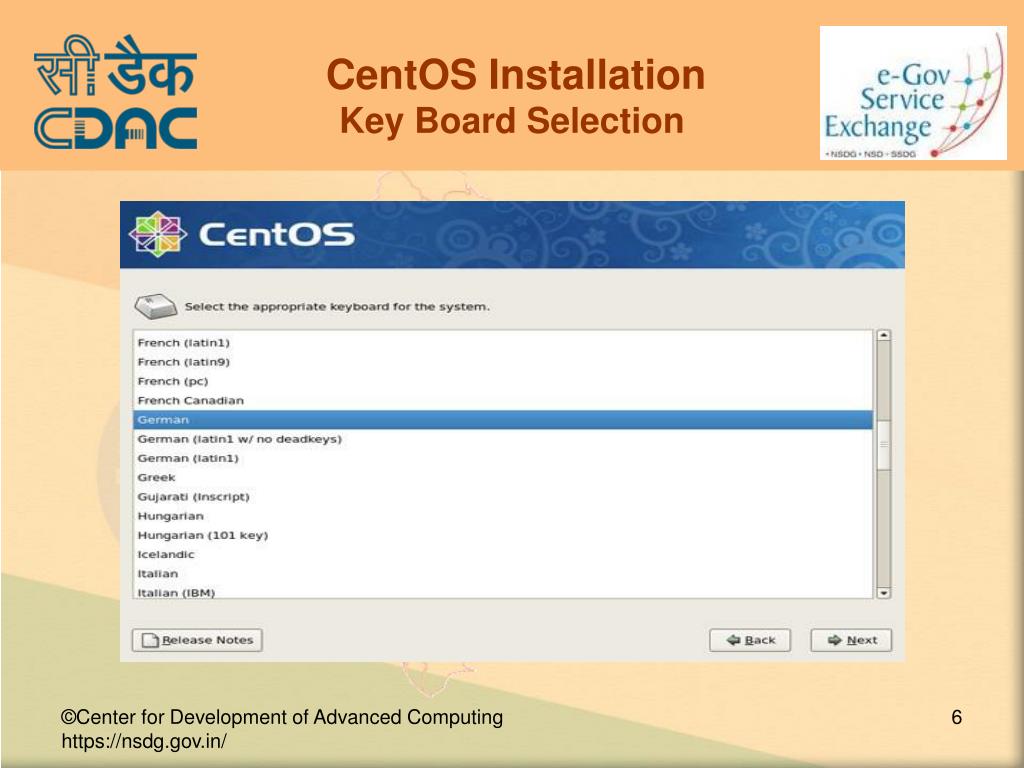The width and height of the screenshot is (1024, 768).
Task: Choose the plain Italian keyboard entry
Action: [503, 574]
